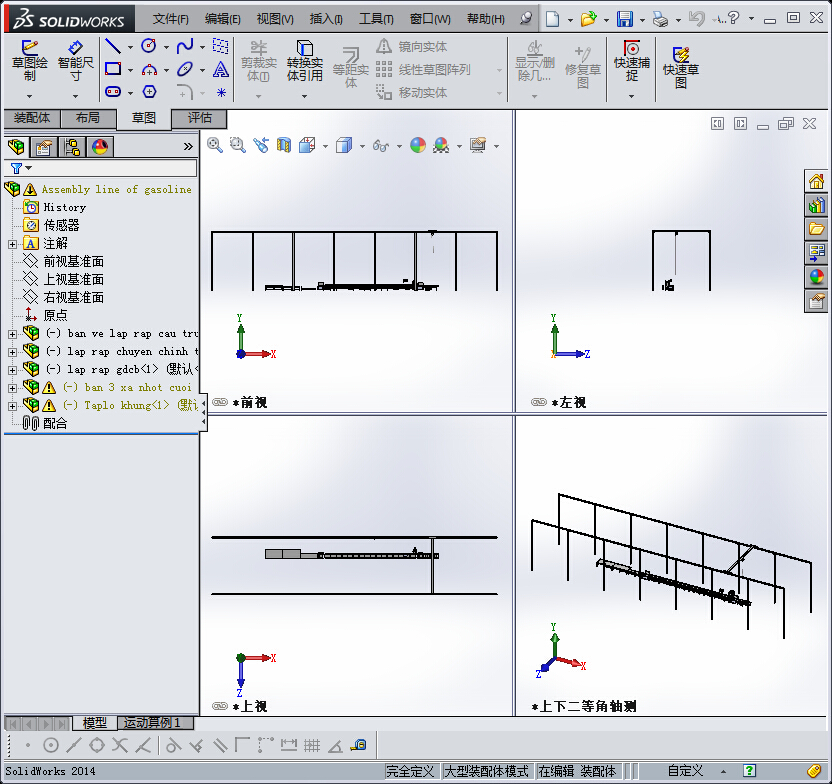Click the 快速捕捉 quick snaps tool
The height and width of the screenshot is (784, 832).
pyautogui.click(x=631, y=60)
